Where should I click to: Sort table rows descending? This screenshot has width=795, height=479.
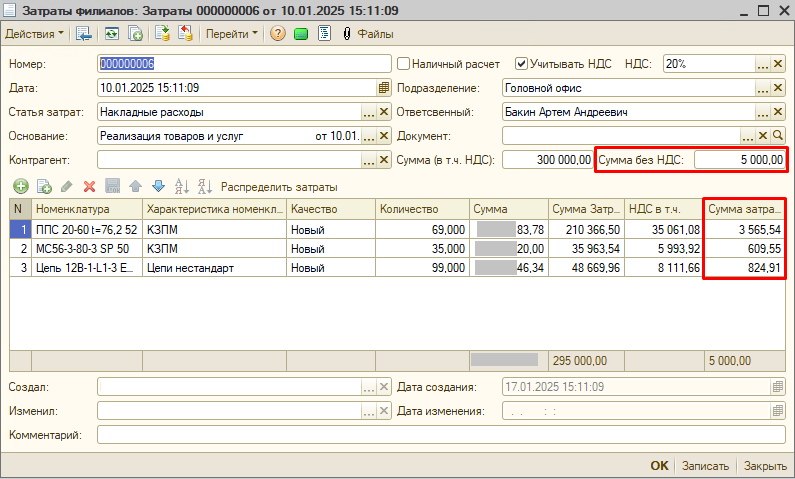(x=205, y=187)
